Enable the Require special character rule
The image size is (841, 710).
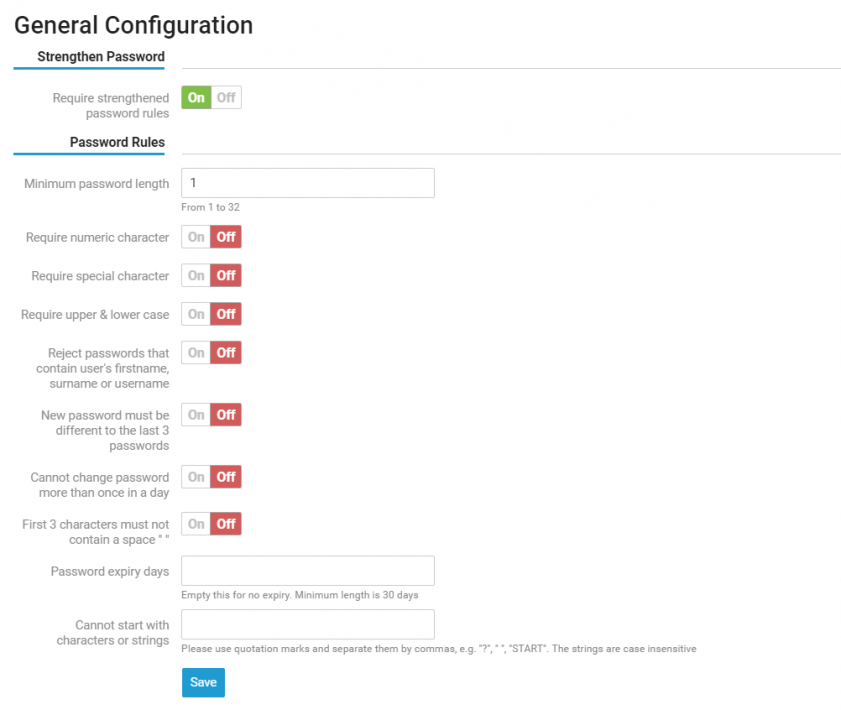pos(196,275)
